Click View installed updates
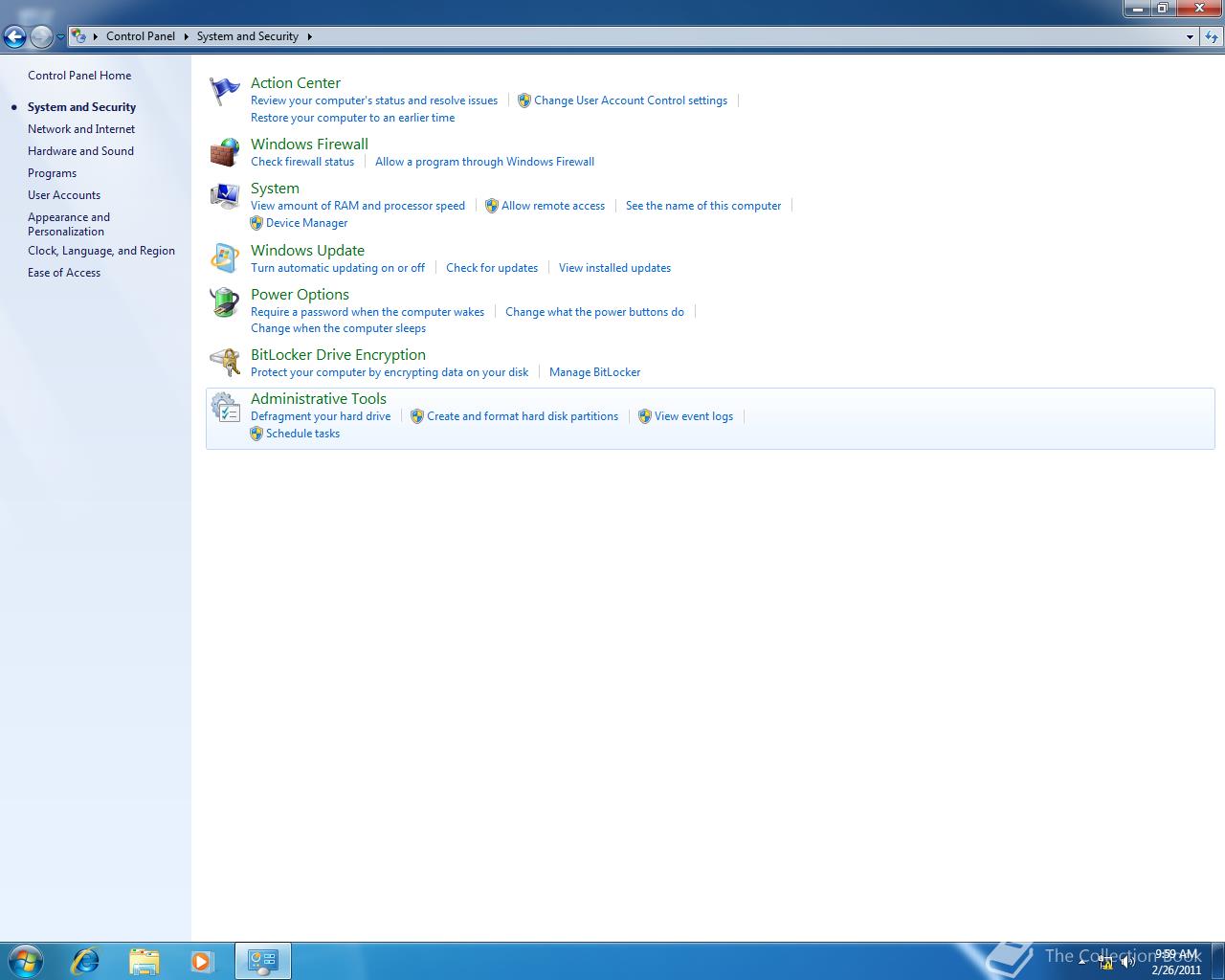The height and width of the screenshot is (980, 1225). coord(614,268)
